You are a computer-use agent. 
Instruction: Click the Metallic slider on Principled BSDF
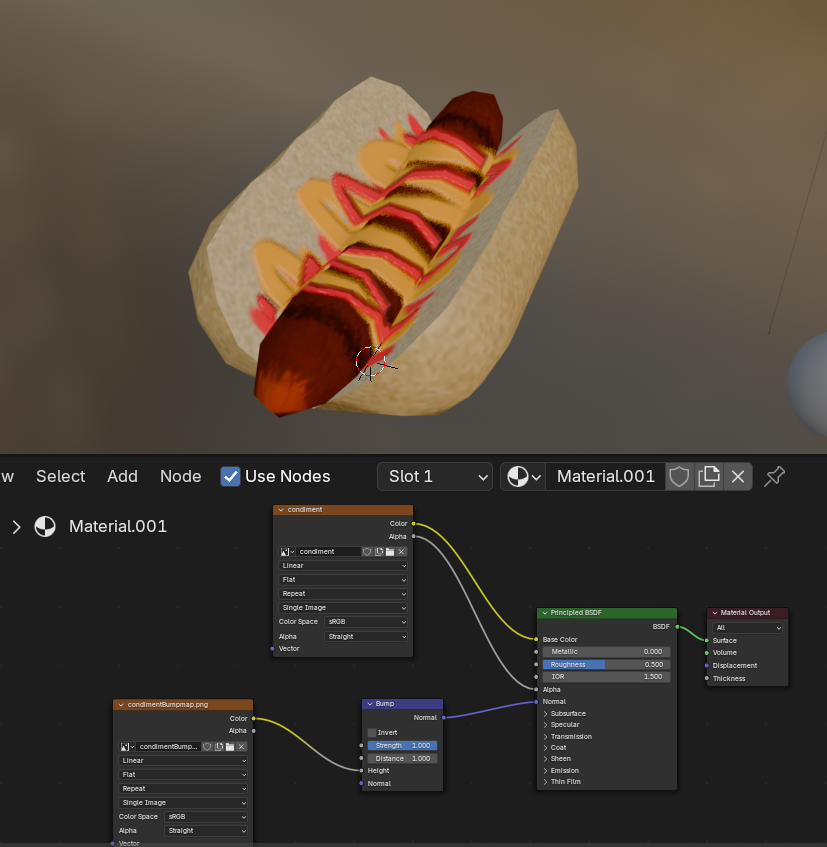[x=607, y=652]
